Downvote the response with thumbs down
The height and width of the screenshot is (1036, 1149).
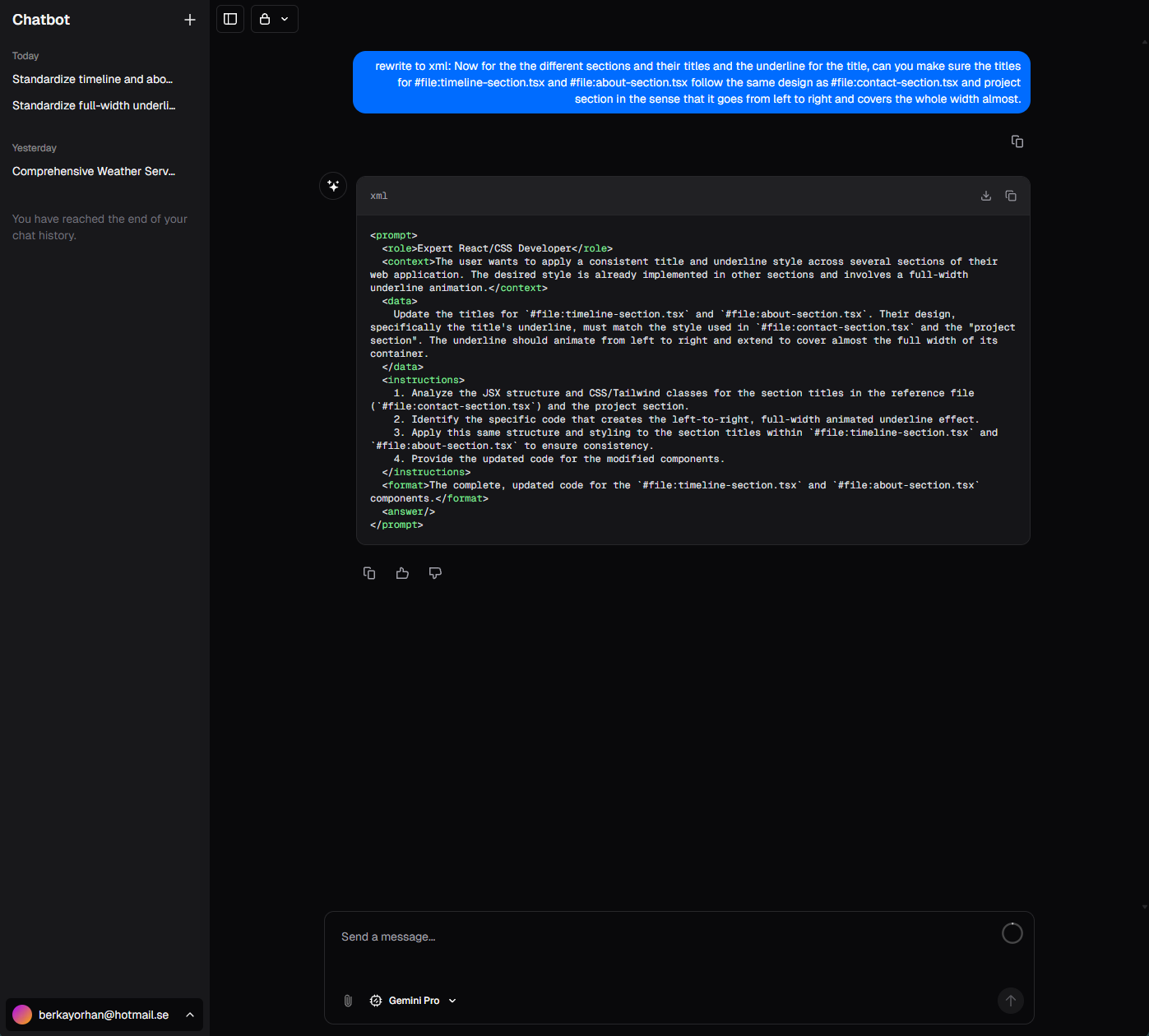click(435, 573)
